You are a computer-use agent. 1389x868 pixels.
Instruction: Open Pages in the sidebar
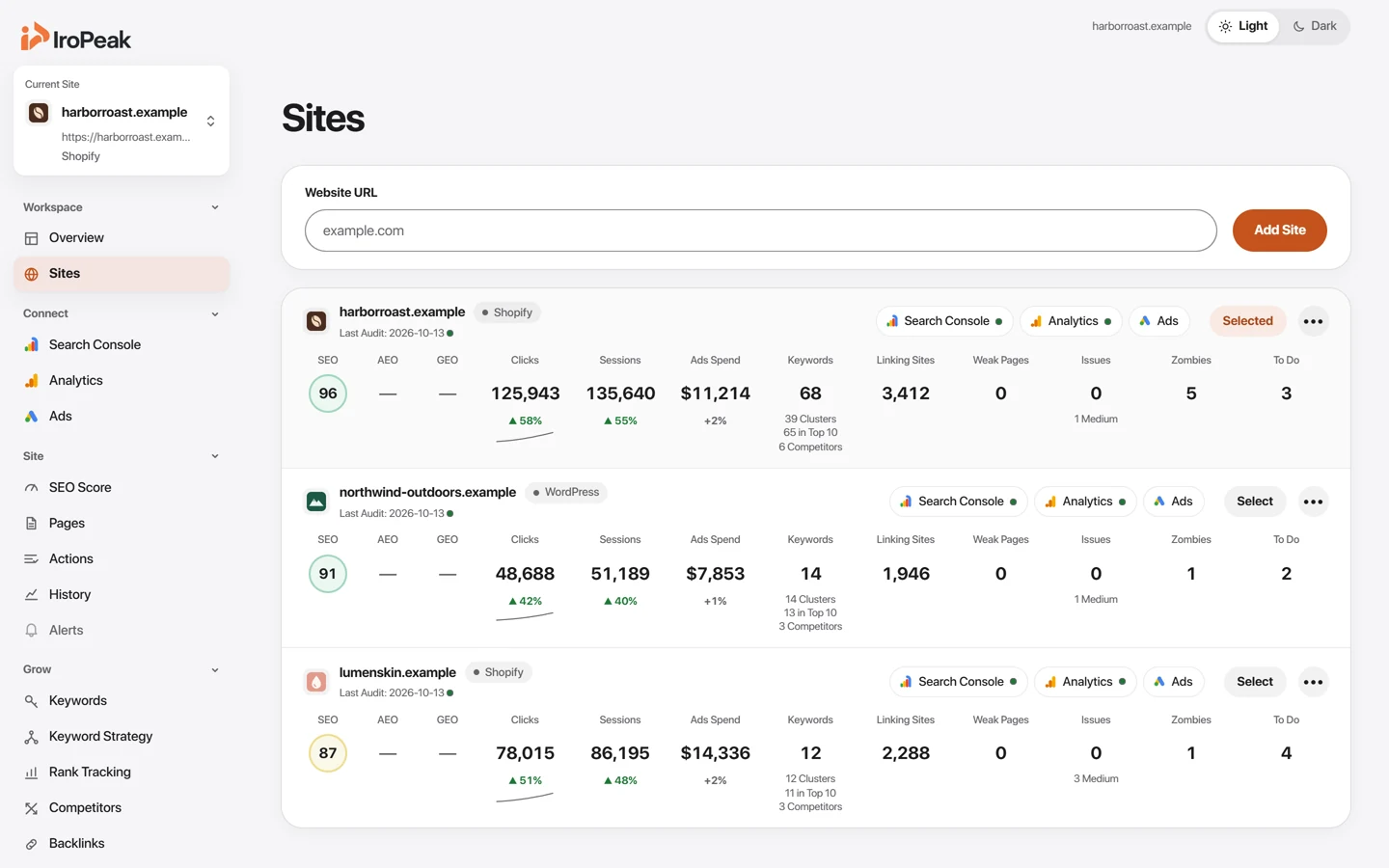coord(122,523)
